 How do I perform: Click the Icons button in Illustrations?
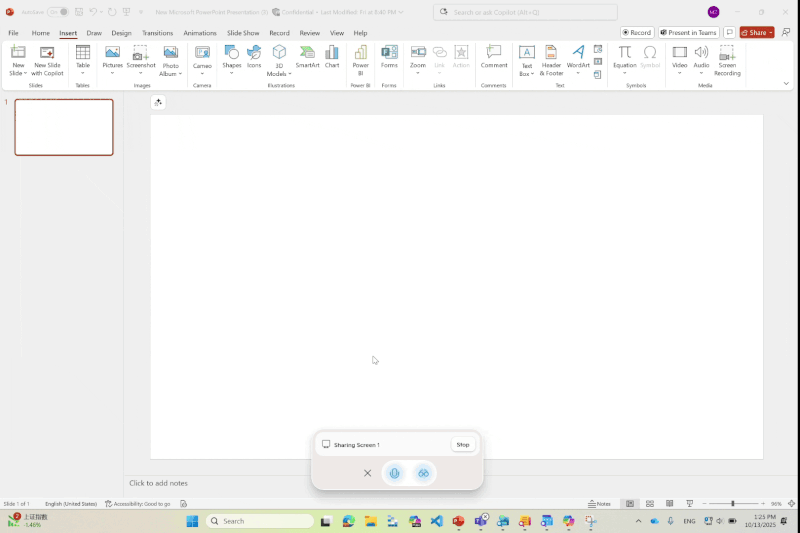coord(254,57)
